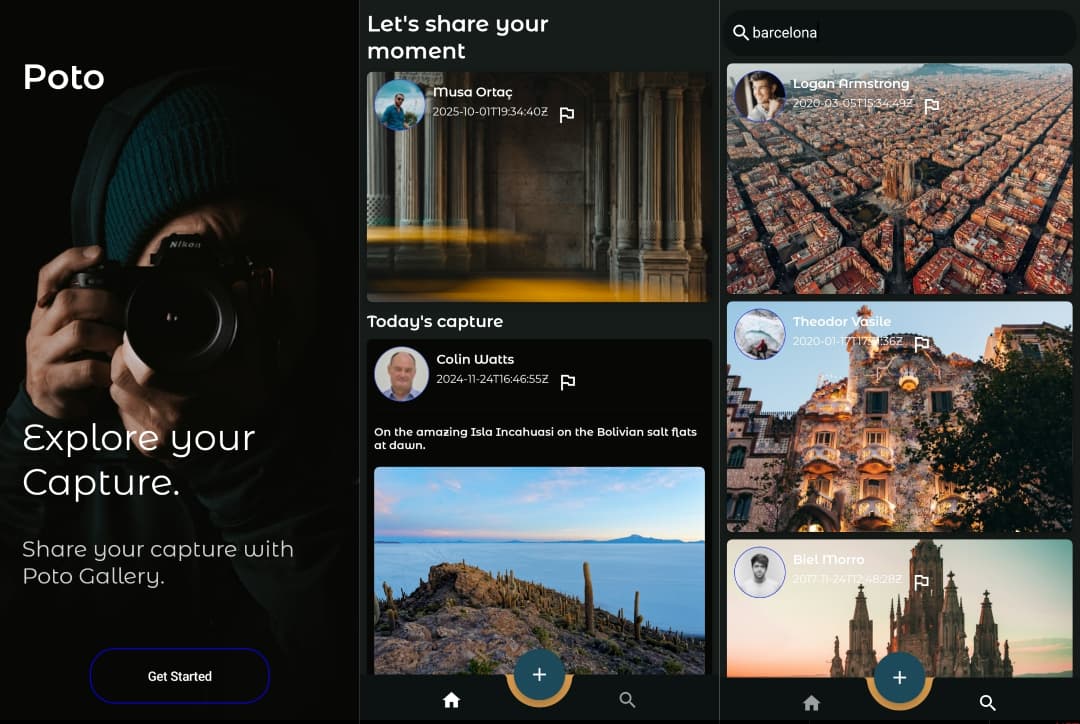Flag Musa Ortaç's post
This screenshot has width=1080, height=724.
[x=567, y=115]
